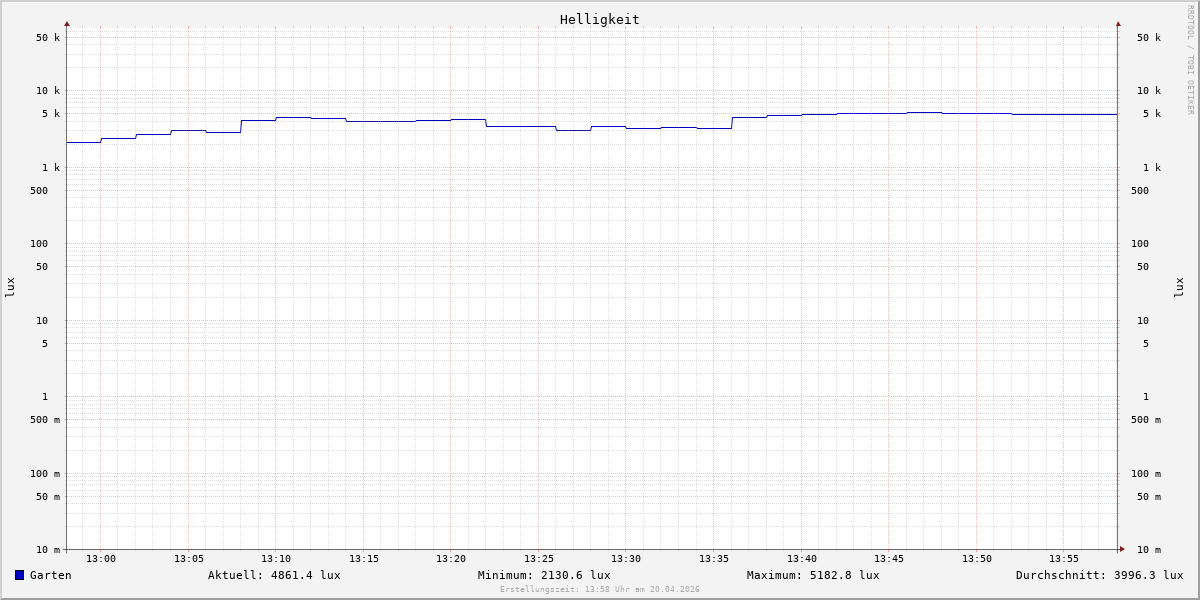Screen dimensions: 1200x600
Task: Click the Minimum 2130.6 lux statistic
Action: click(543, 575)
